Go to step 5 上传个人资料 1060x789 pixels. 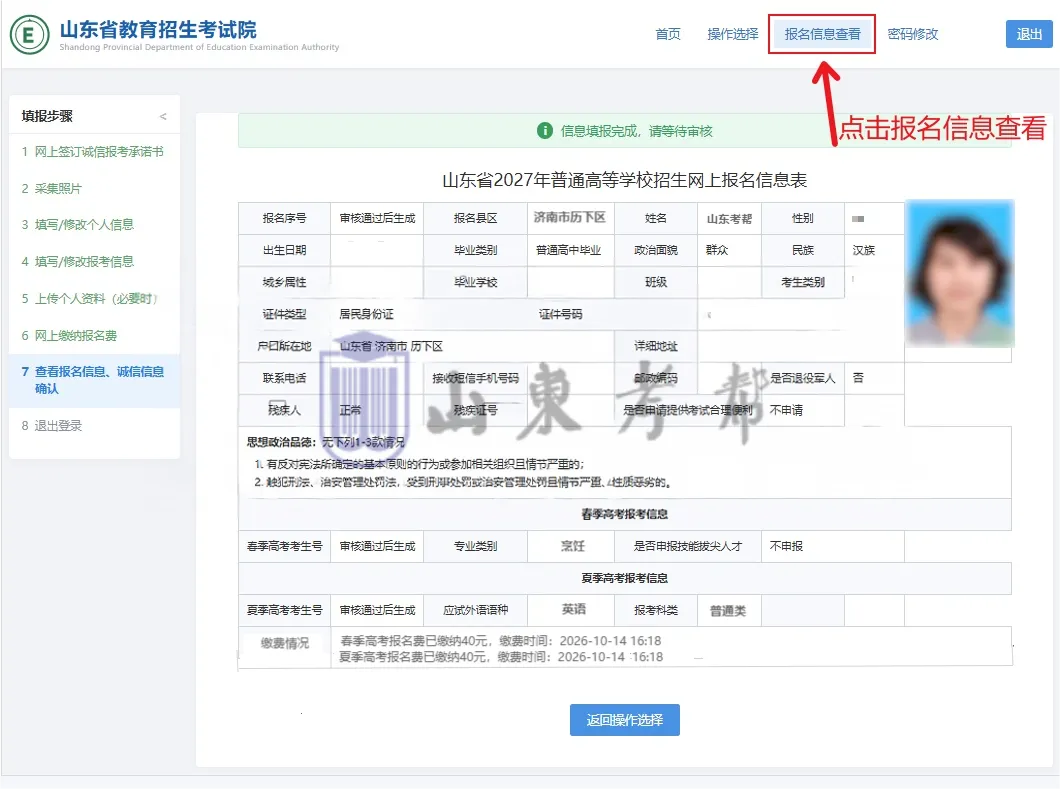pos(89,298)
